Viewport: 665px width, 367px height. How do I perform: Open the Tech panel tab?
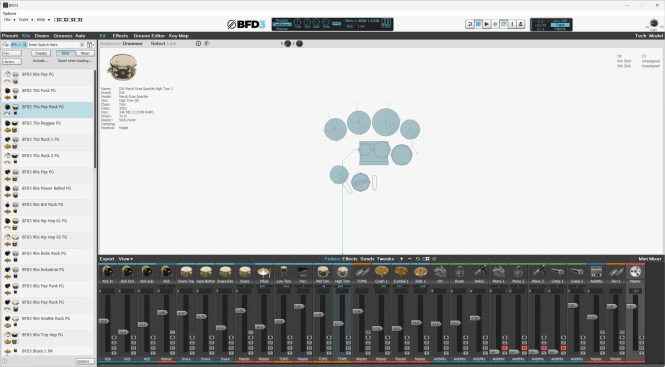[x=640, y=36]
